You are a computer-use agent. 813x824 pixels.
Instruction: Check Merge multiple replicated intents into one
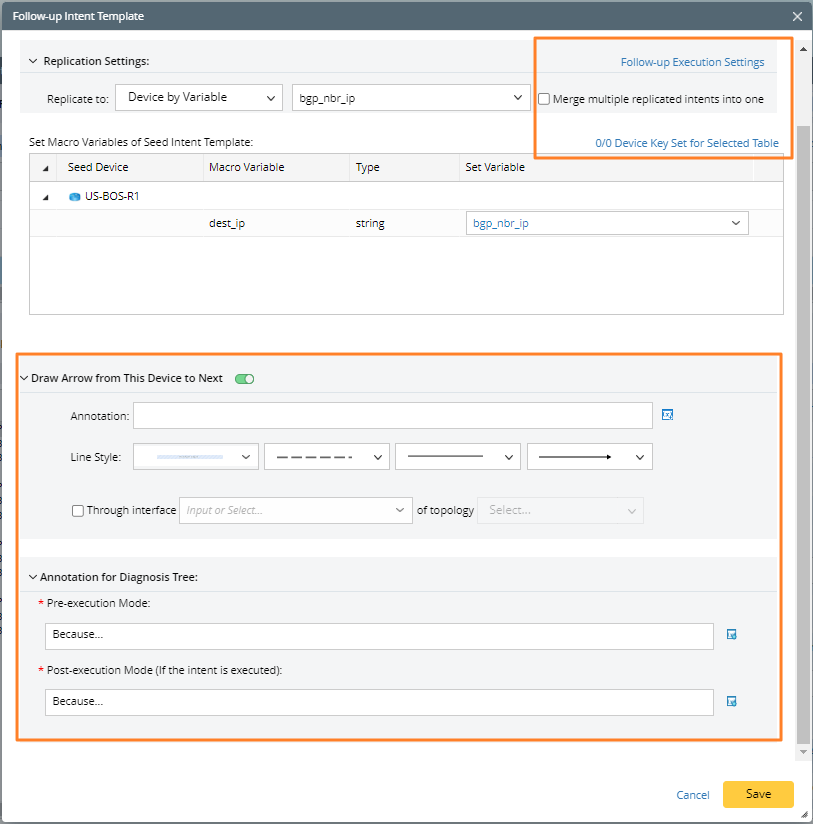(x=544, y=99)
